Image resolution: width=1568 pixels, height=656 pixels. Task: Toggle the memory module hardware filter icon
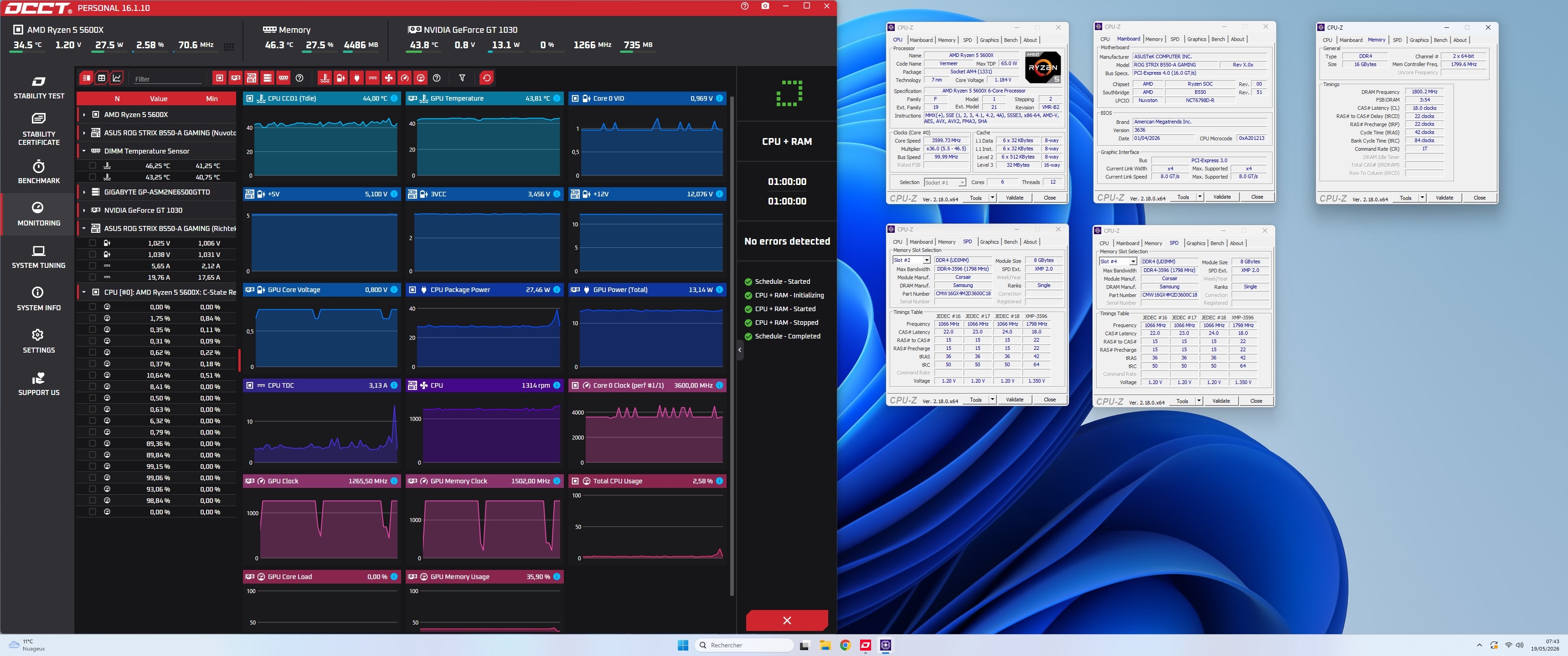pyautogui.click(x=283, y=78)
